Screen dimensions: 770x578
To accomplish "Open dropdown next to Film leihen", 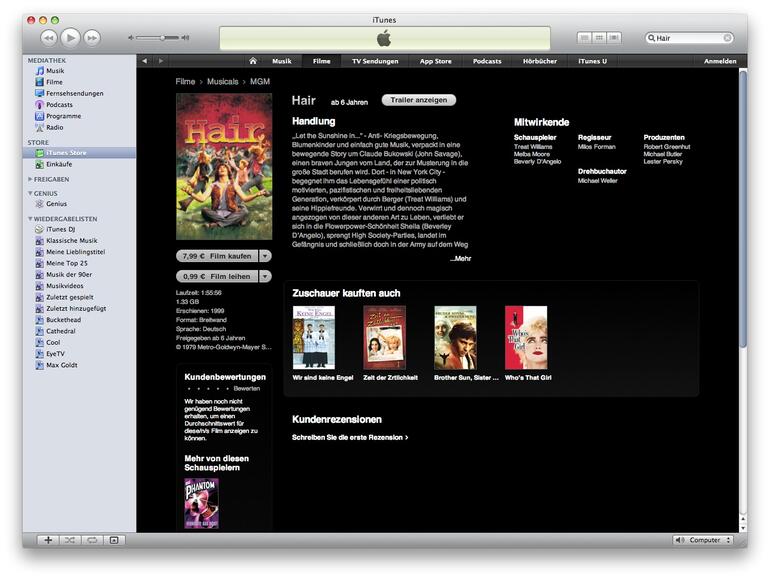I will tap(265, 276).
